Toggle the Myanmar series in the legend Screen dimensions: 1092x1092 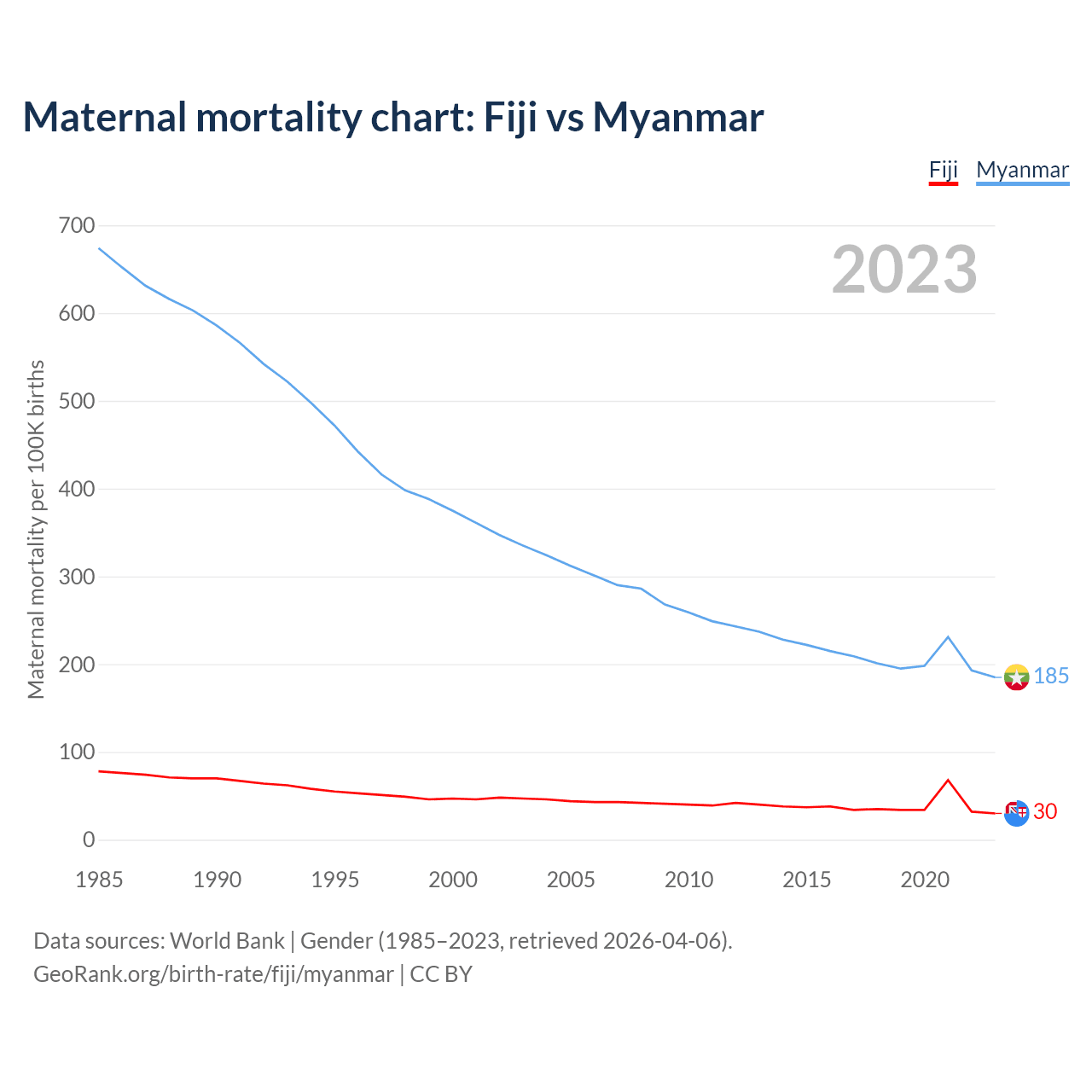1022,170
